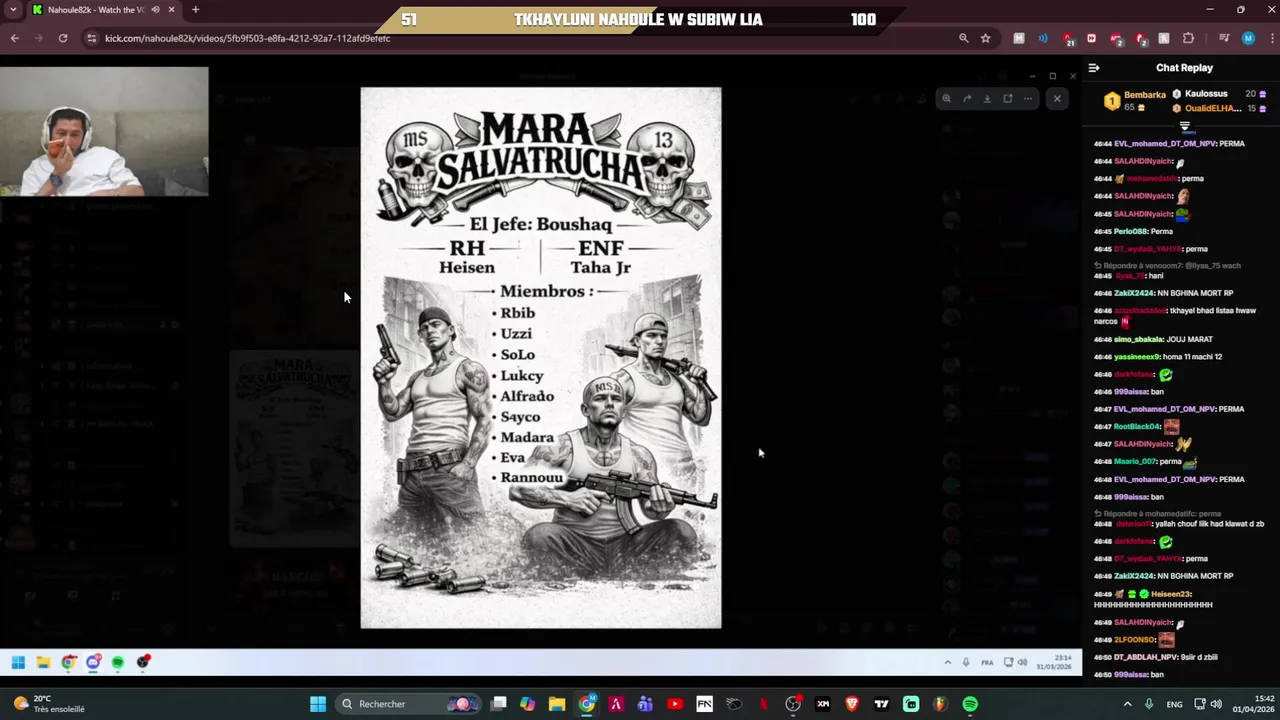Open Microsoft Teams from the taskbar

click(x=645, y=704)
